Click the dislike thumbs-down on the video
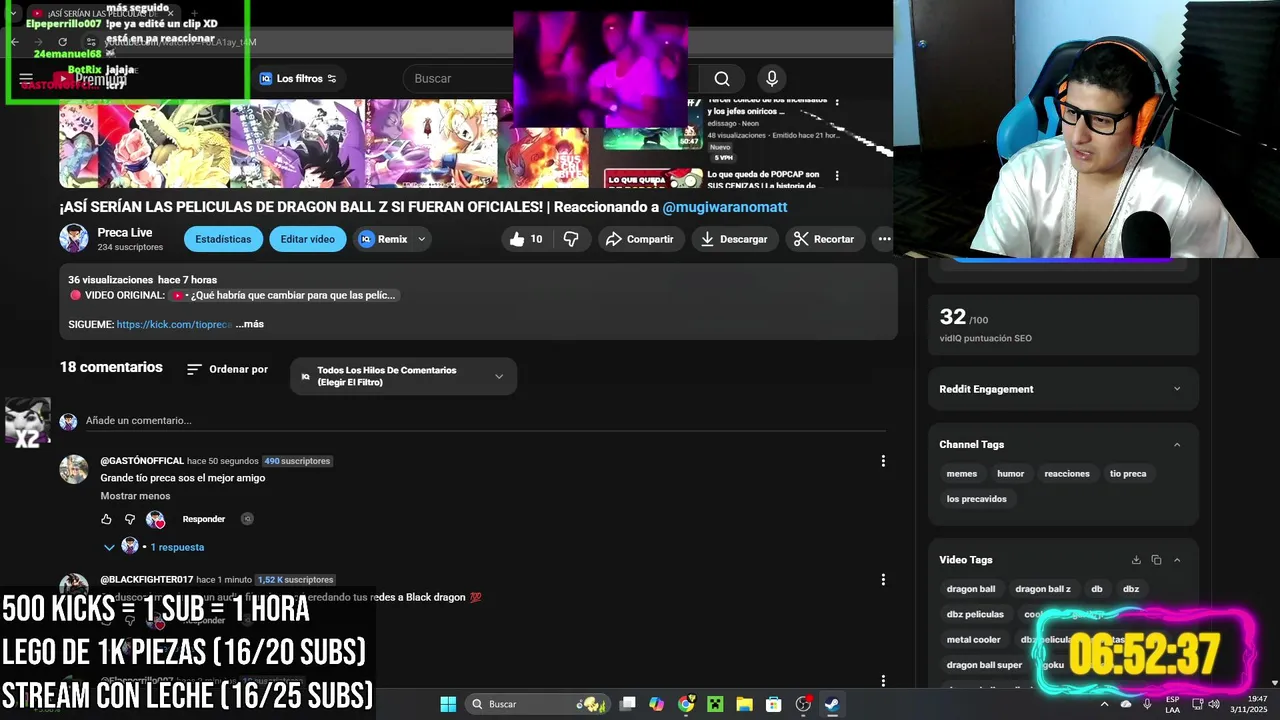1280x720 pixels. click(x=571, y=239)
